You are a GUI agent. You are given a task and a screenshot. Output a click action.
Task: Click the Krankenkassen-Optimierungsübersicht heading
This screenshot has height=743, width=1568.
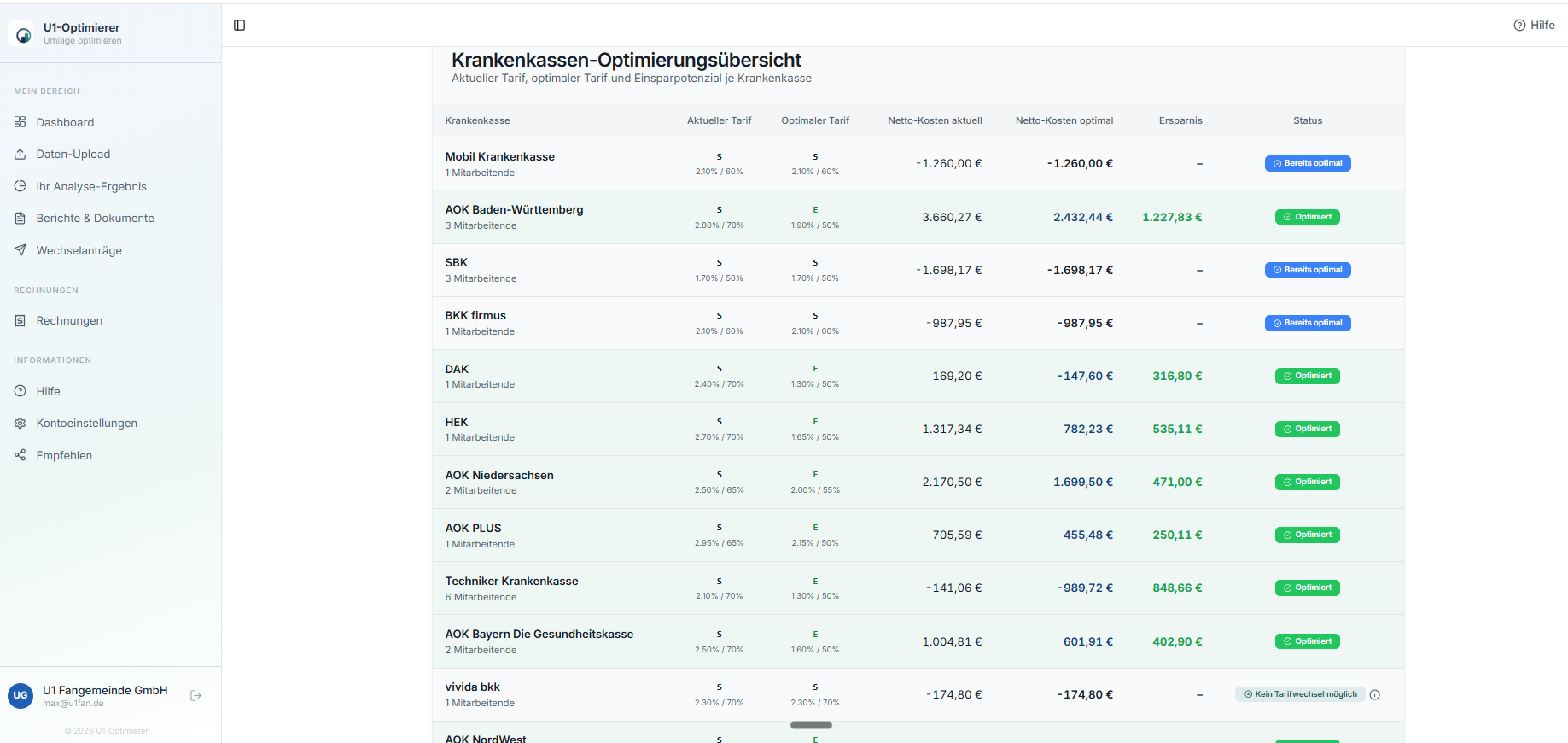click(x=627, y=60)
